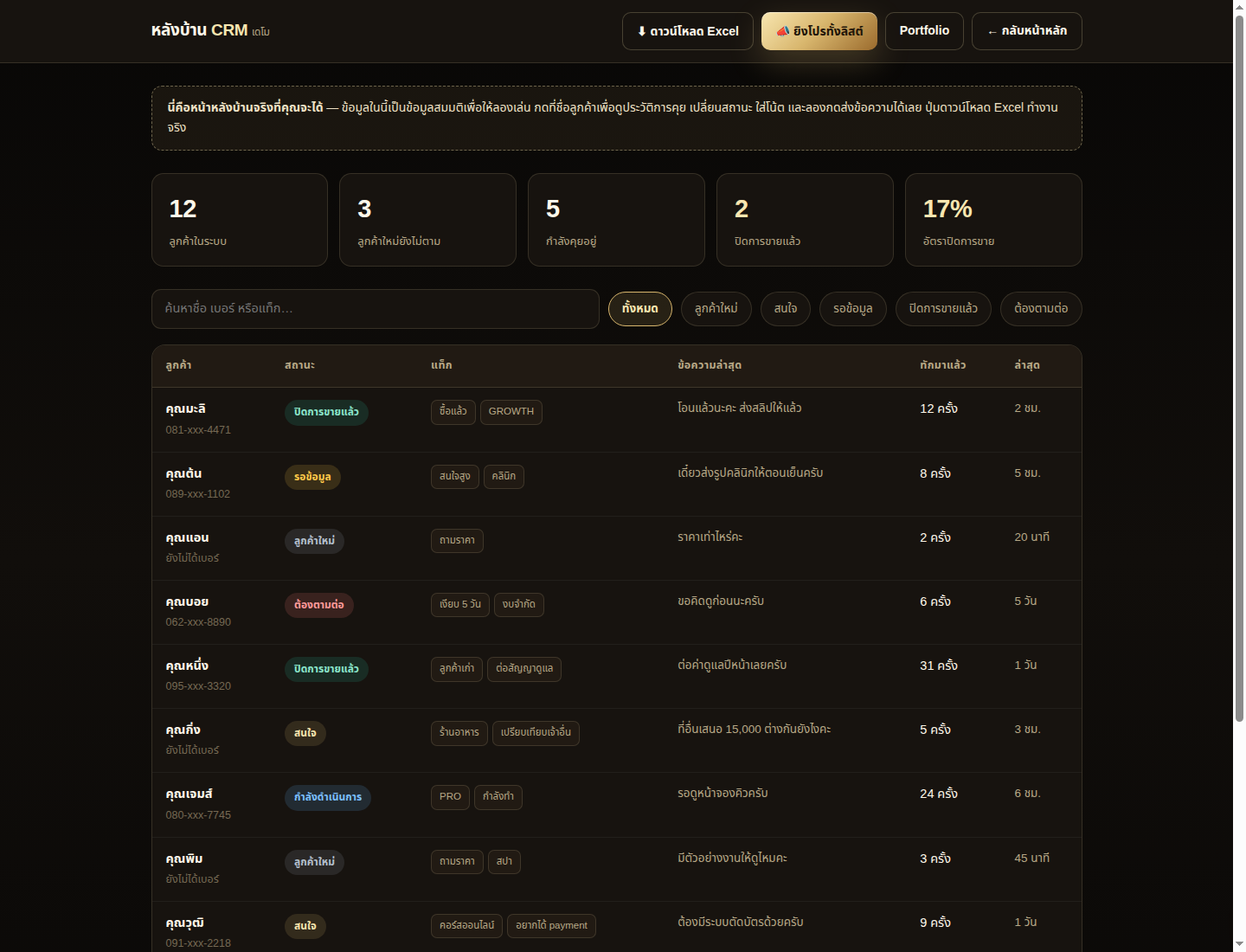Select the รอข้อมูล filter chip
This screenshot has width=1246, height=952.
(853, 309)
